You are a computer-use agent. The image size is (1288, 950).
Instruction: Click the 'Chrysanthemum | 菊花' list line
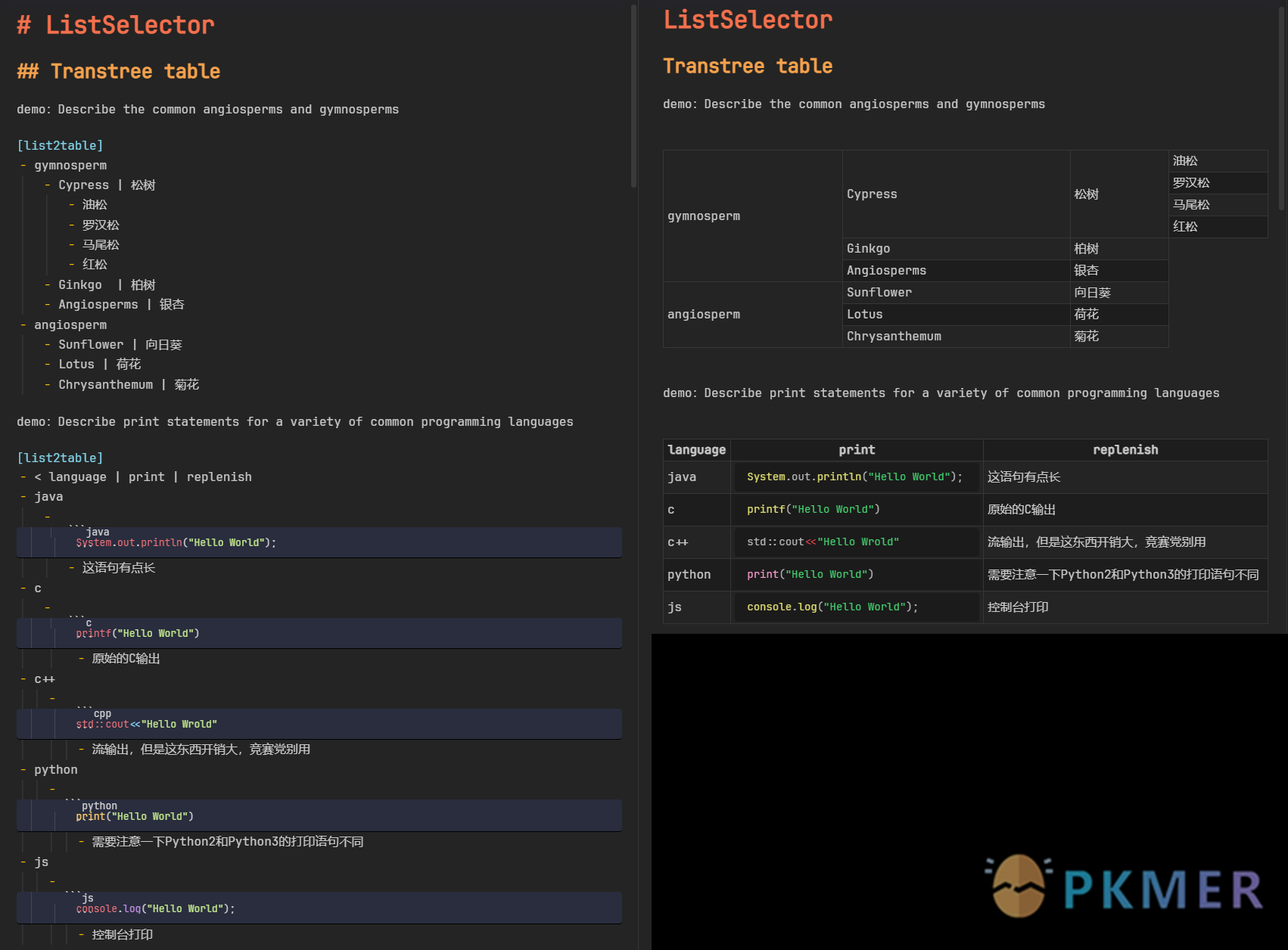[129, 384]
